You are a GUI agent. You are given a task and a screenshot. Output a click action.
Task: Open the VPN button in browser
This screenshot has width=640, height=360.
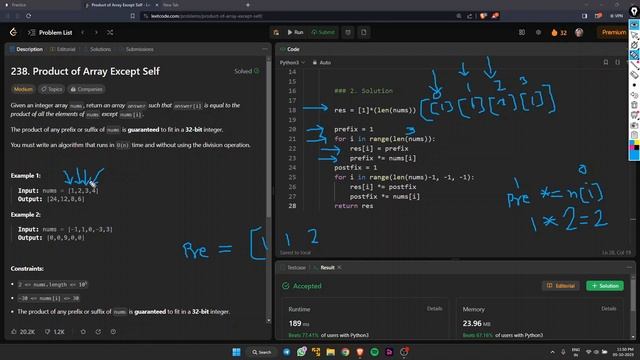[x=616, y=16]
